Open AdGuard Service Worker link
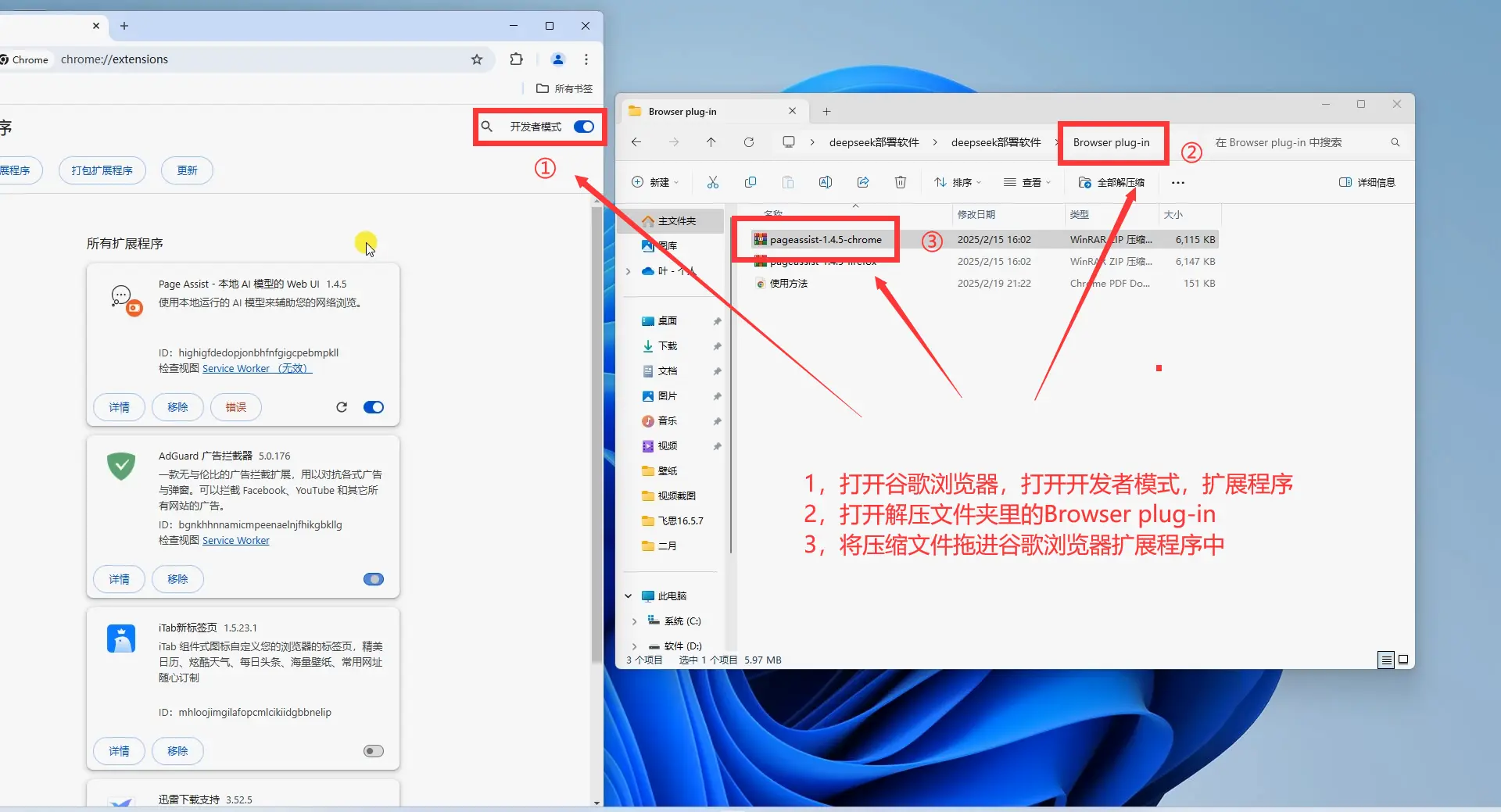 pos(235,541)
